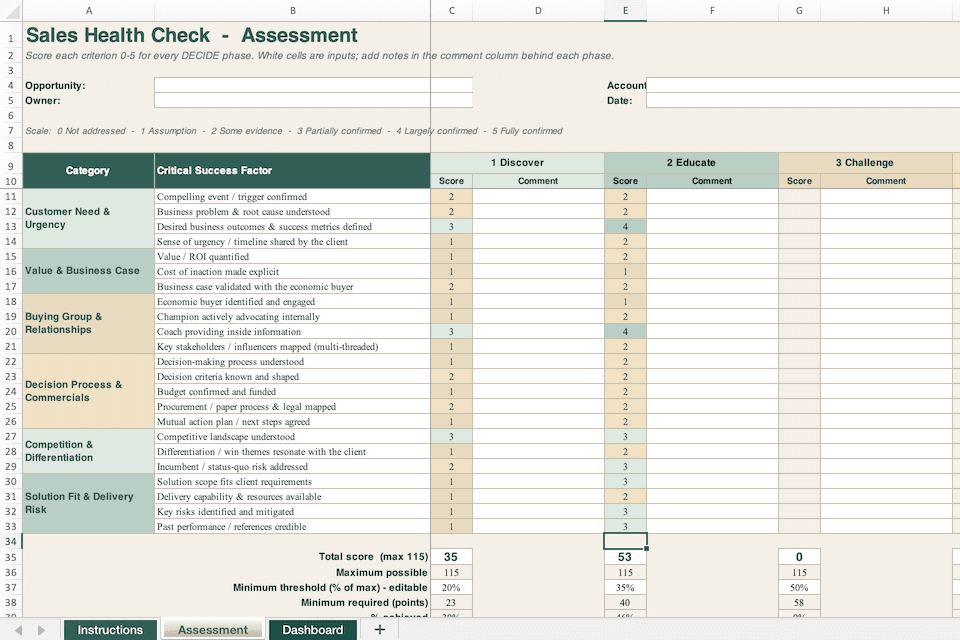Edit Challenge minimum threshold 50% cell

click(x=799, y=587)
